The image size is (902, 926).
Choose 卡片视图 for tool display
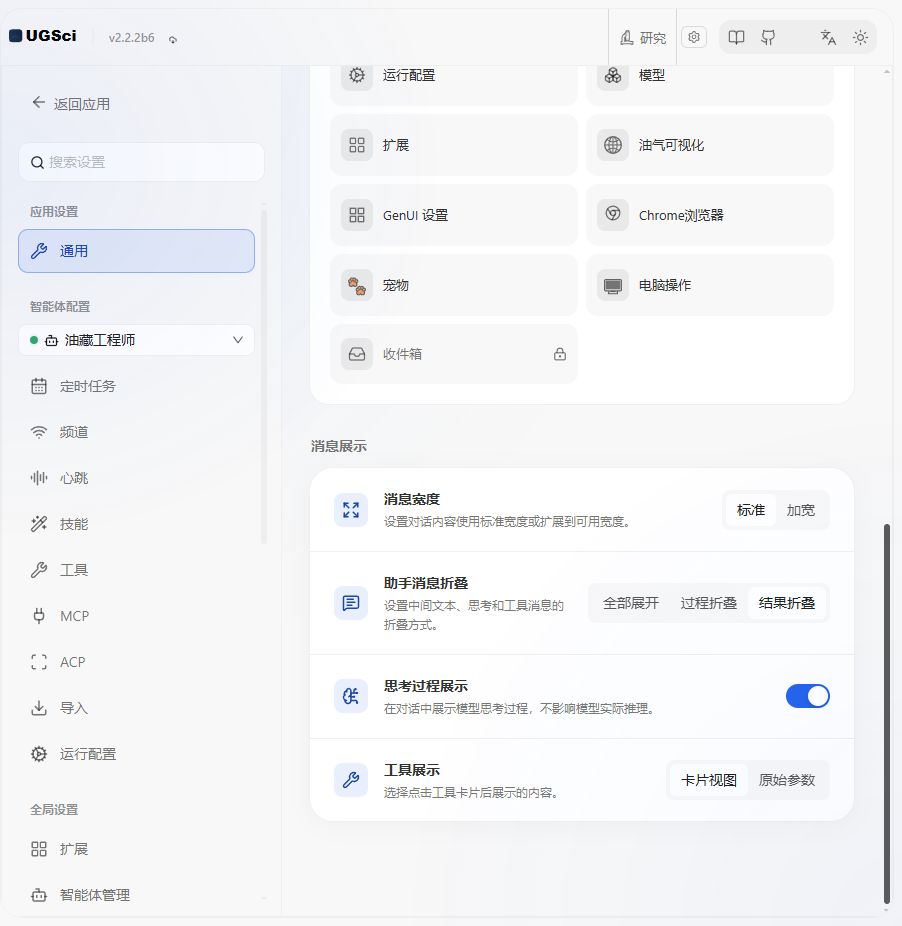pos(709,780)
